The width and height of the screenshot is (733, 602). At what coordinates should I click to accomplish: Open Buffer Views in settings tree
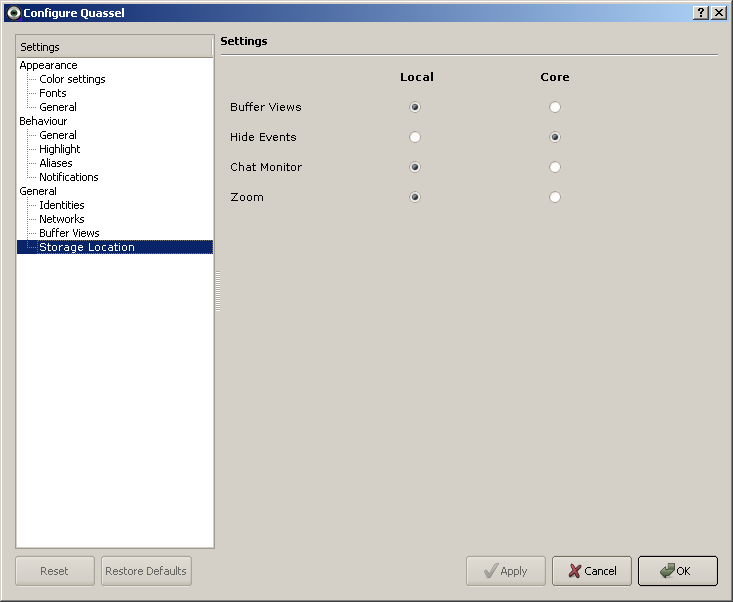tap(69, 233)
